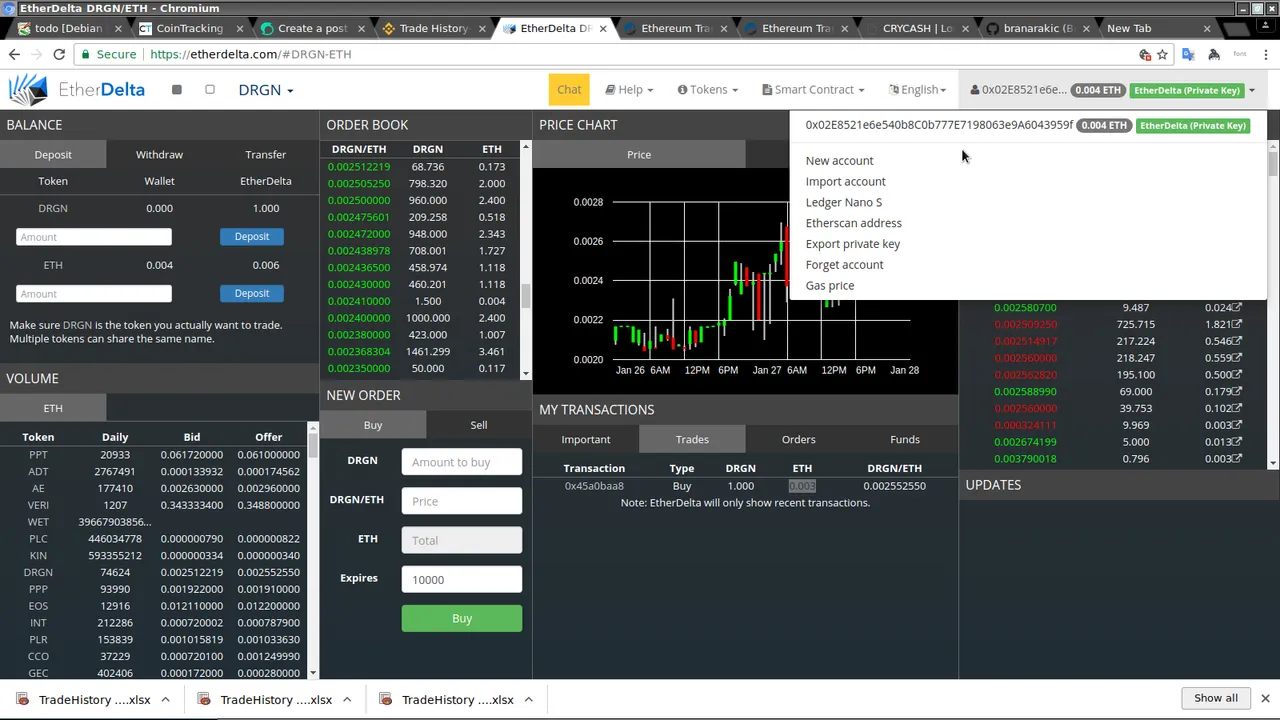The image size is (1280, 720).
Task: Click volume list scrollbar down arrow
Action: [x=313, y=673]
